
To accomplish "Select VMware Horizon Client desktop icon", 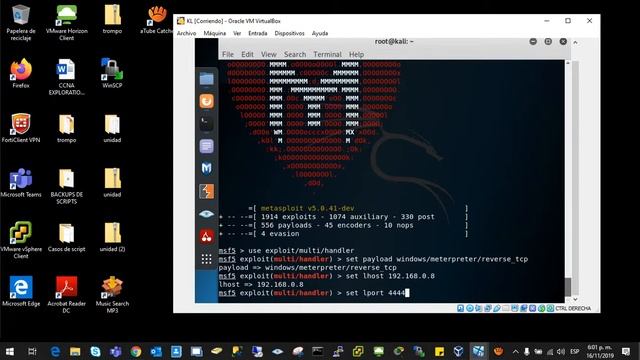I will coord(67,22).
